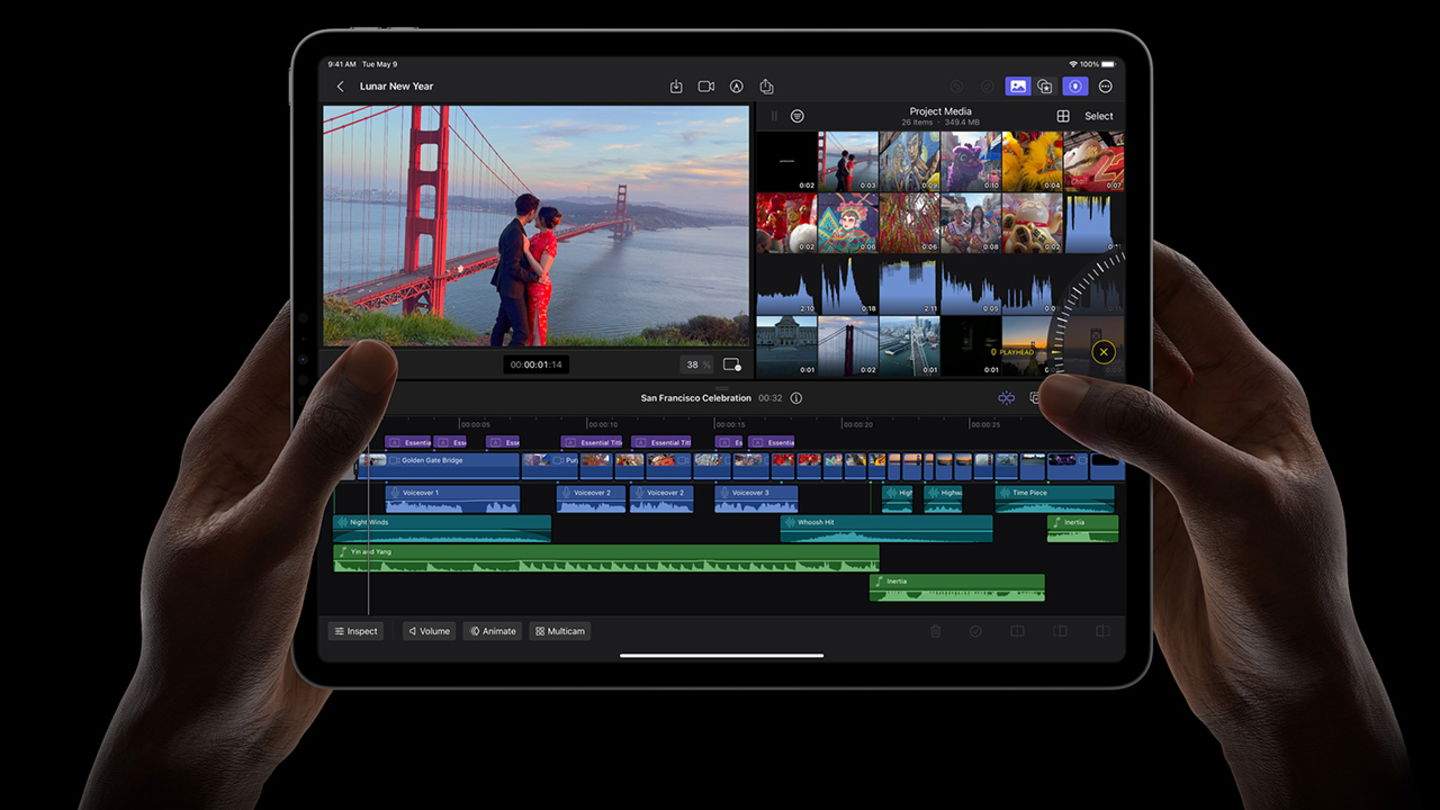Toggle timeline snapping icon
The width and height of the screenshot is (1440, 810).
[1006, 397]
